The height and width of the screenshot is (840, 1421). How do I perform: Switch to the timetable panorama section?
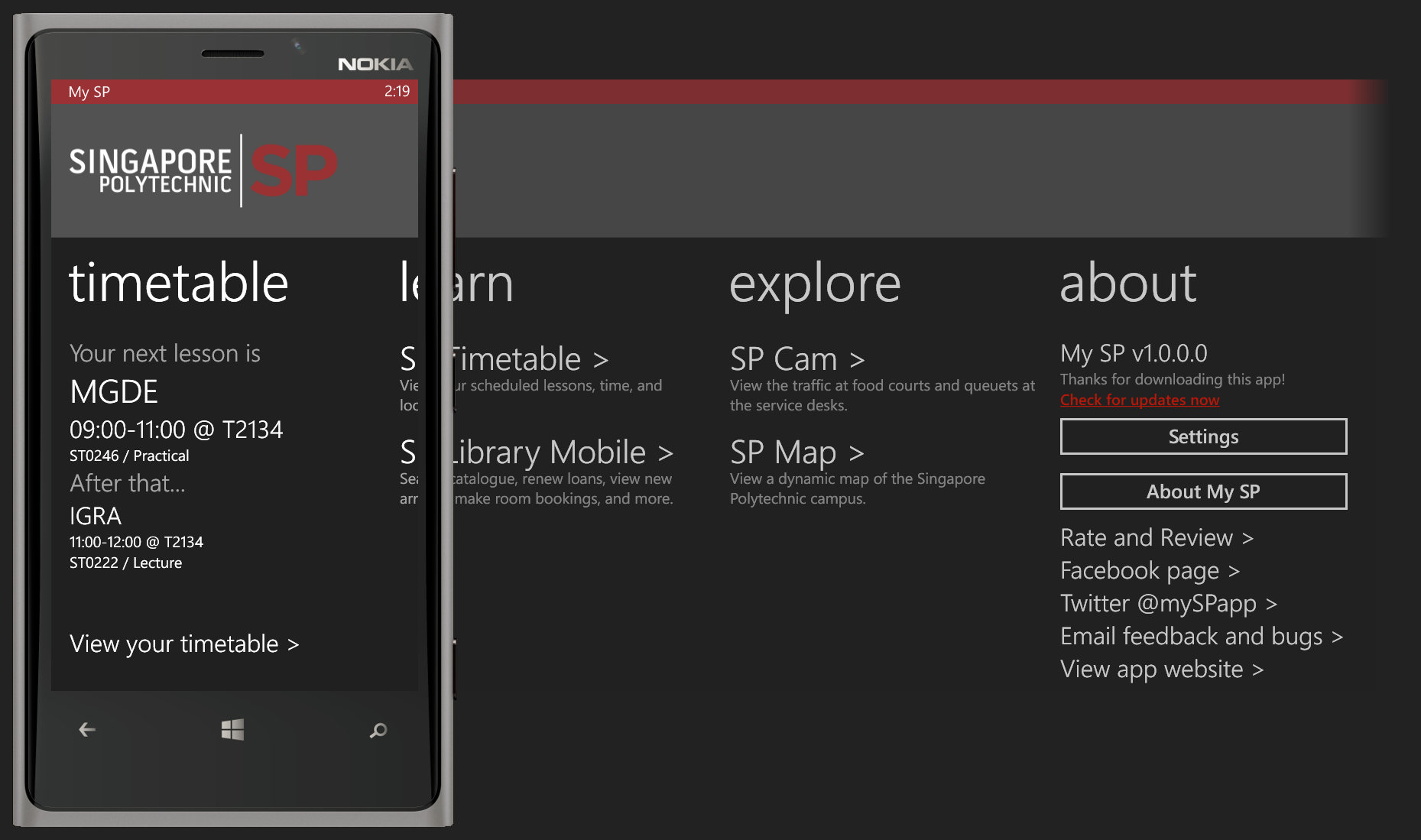click(x=179, y=284)
